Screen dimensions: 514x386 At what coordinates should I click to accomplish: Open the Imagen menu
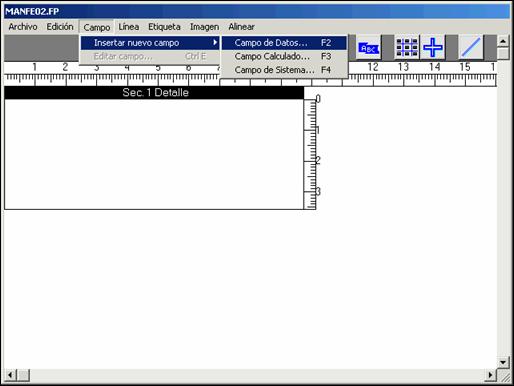point(204,27)
